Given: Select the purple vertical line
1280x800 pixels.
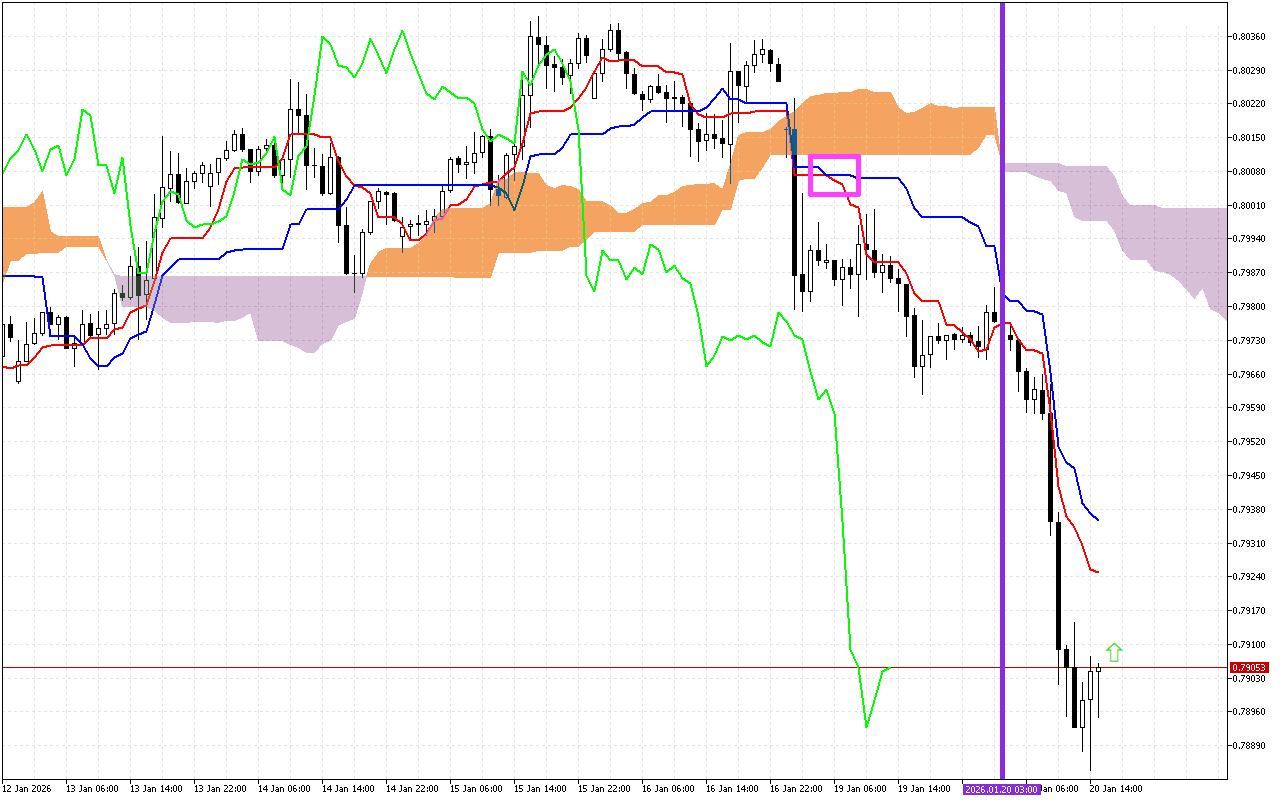Looking at the screenshot, I should coord(1002,400).
